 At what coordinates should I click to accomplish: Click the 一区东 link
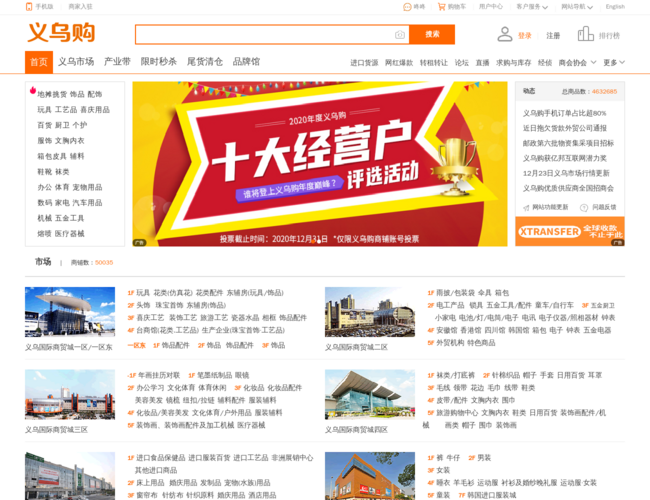coord(136,345)
